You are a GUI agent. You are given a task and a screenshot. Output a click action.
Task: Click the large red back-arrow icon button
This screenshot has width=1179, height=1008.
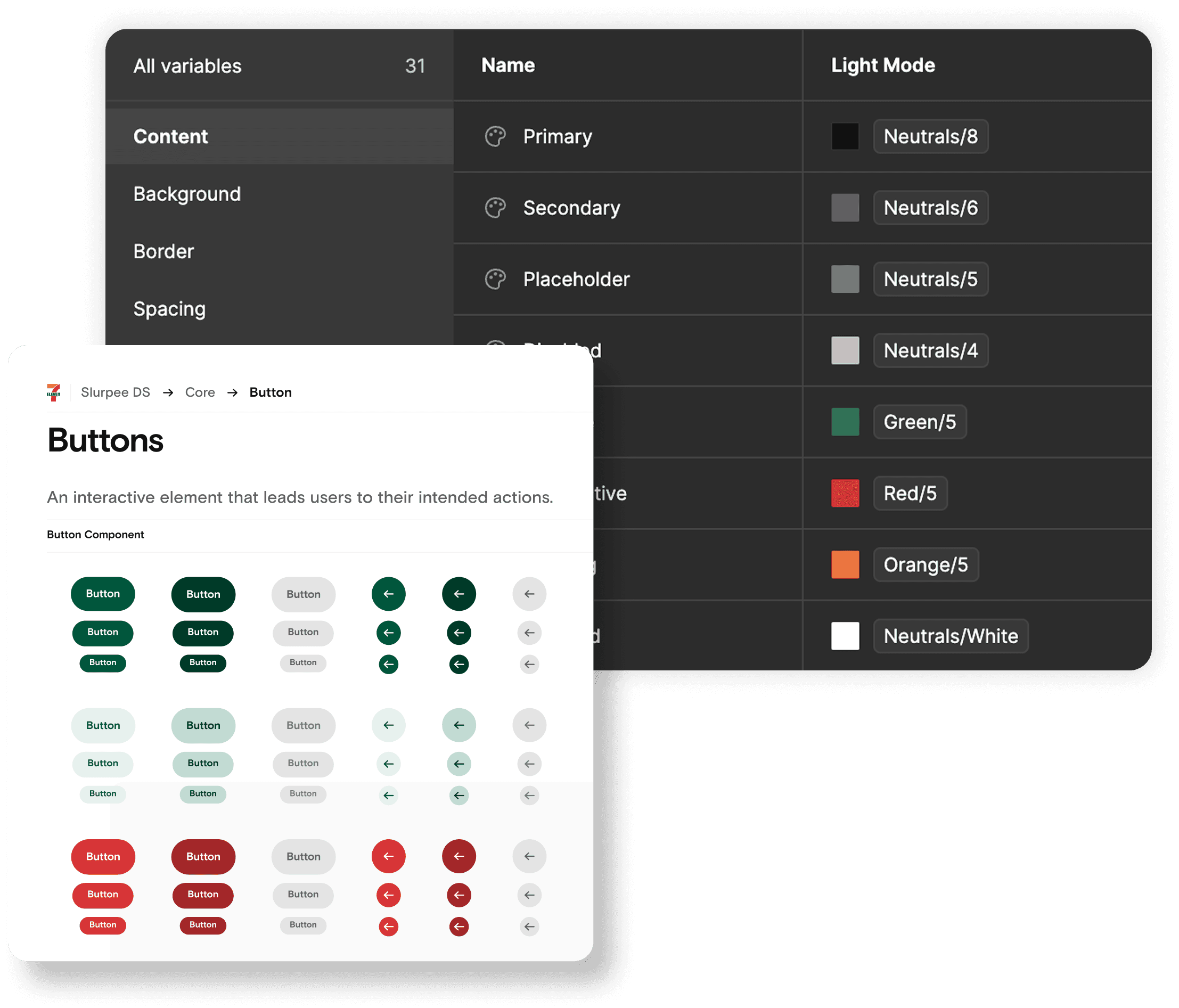coord(389,856)
